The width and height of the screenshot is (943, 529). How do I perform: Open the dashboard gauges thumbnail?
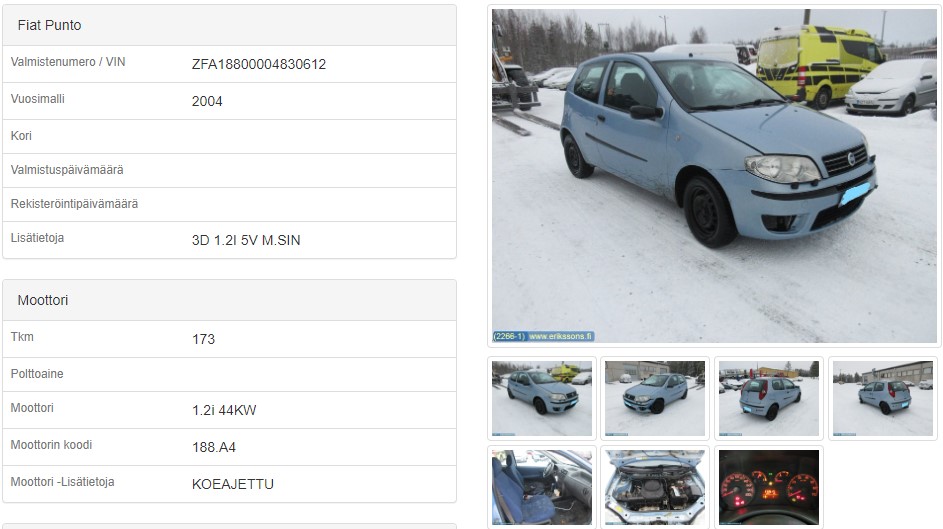769,488
